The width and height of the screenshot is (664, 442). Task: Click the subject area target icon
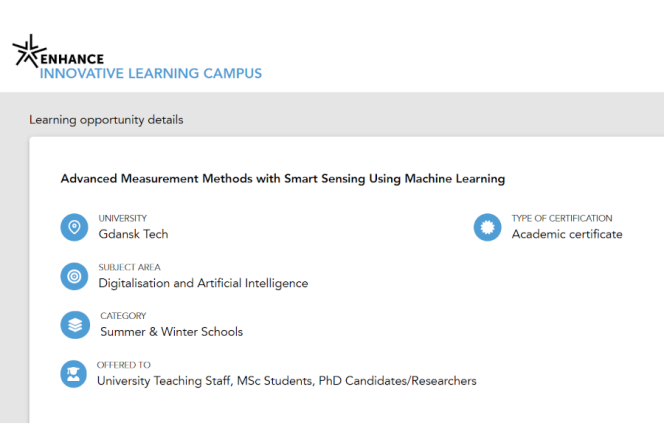click(74, 276)
